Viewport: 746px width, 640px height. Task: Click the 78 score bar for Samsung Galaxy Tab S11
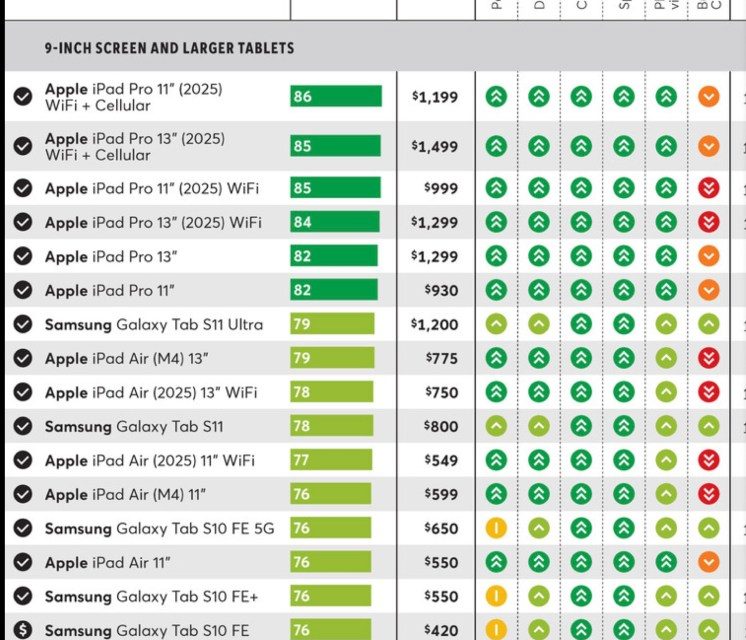click(332, 426)
